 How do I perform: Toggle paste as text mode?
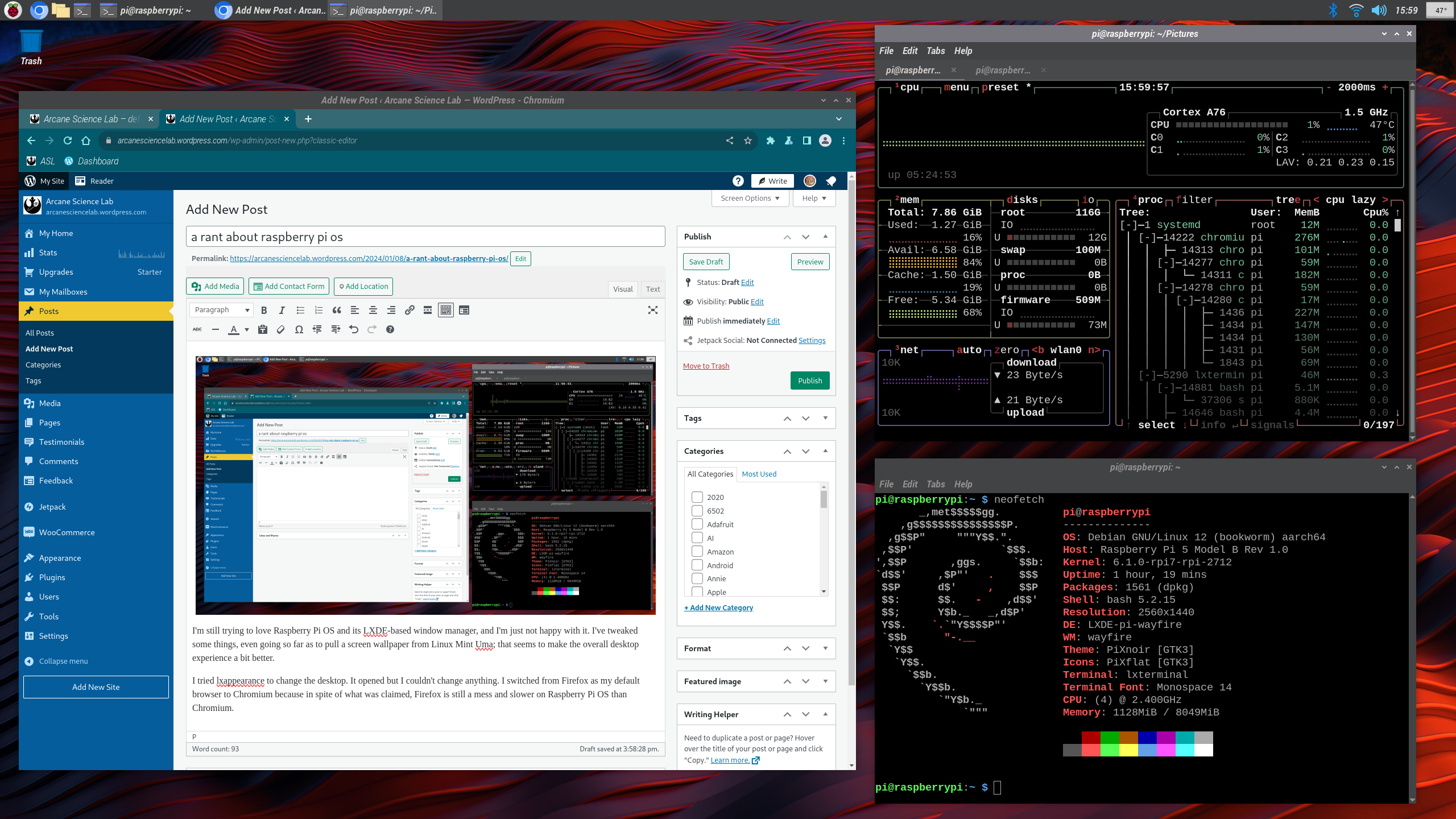click(263, 329)
